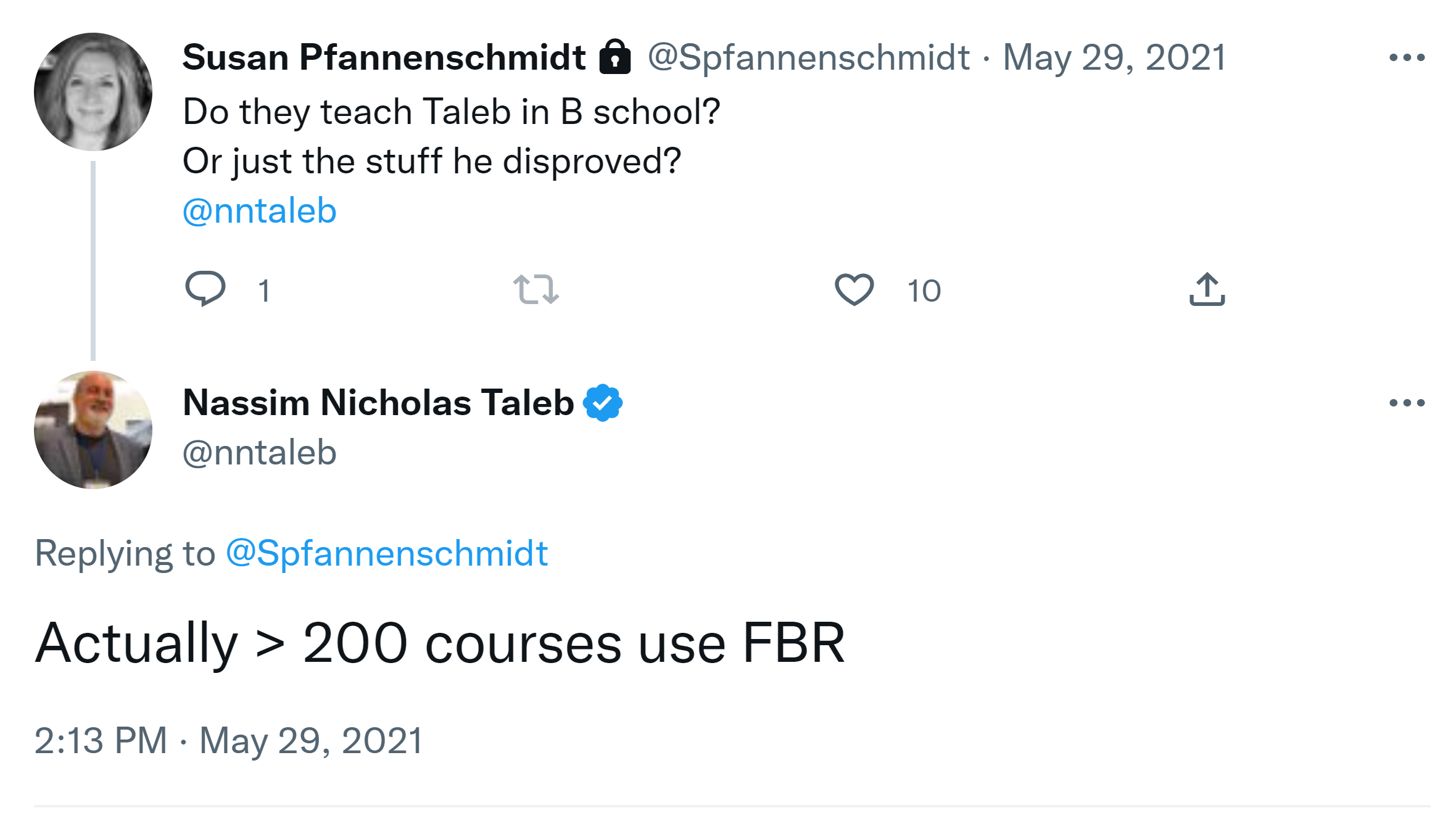
Task: Click the reply speech bubble icon
Action: click(x=205, y=288)
